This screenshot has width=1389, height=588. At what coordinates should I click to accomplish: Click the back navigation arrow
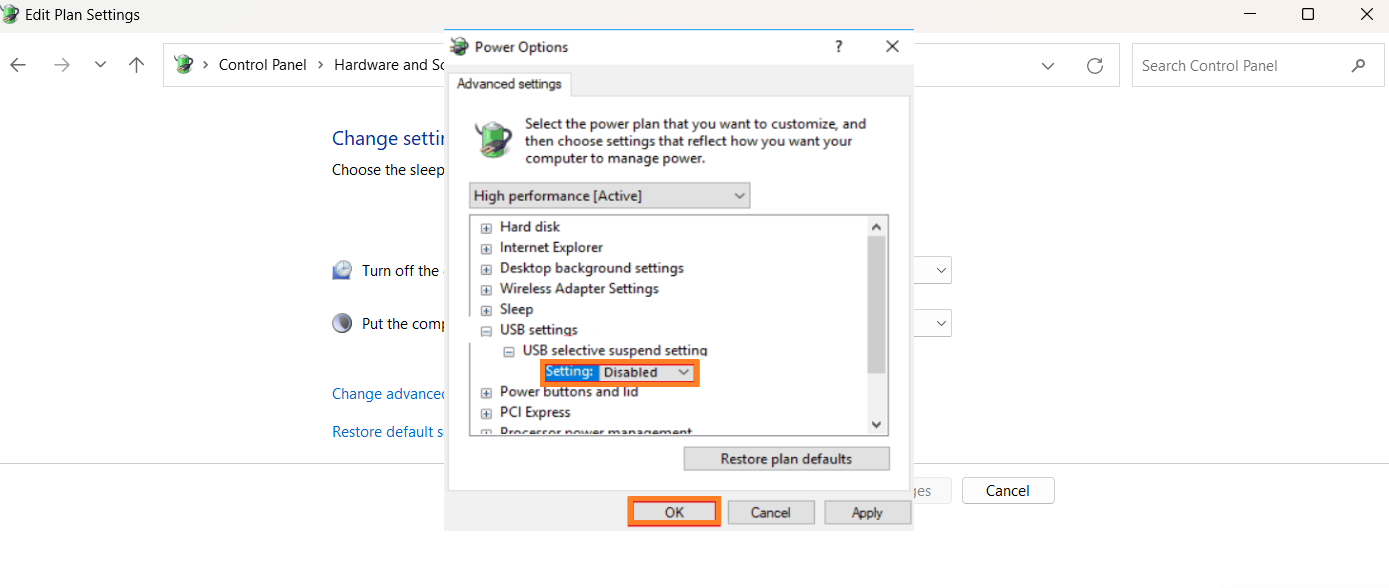(18, 65)
